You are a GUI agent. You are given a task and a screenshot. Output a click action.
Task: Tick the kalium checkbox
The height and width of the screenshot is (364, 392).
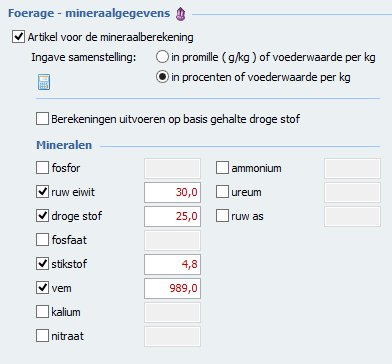click(x=42, y=312)
